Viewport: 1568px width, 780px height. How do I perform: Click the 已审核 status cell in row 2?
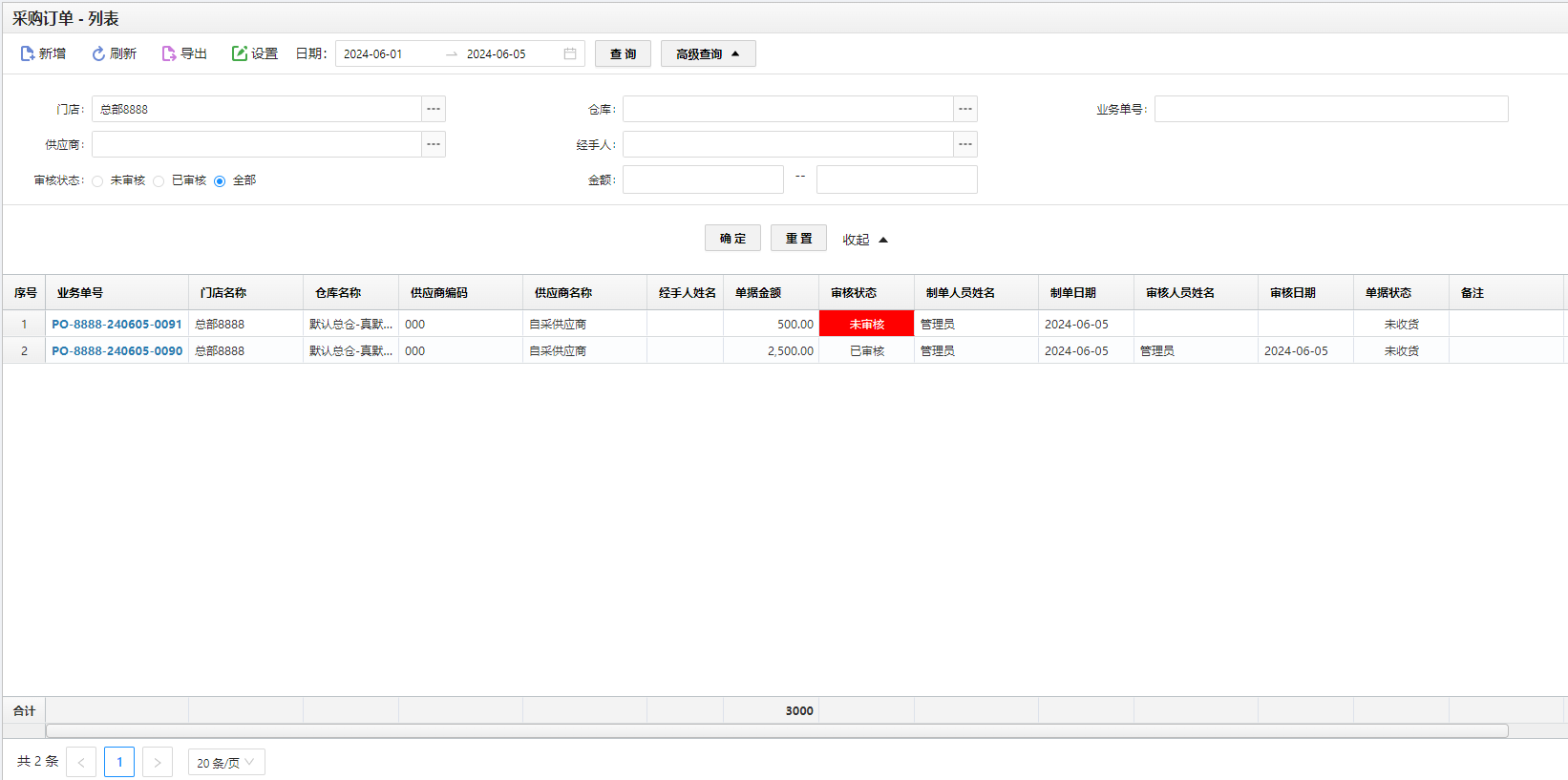coord(867,350)
